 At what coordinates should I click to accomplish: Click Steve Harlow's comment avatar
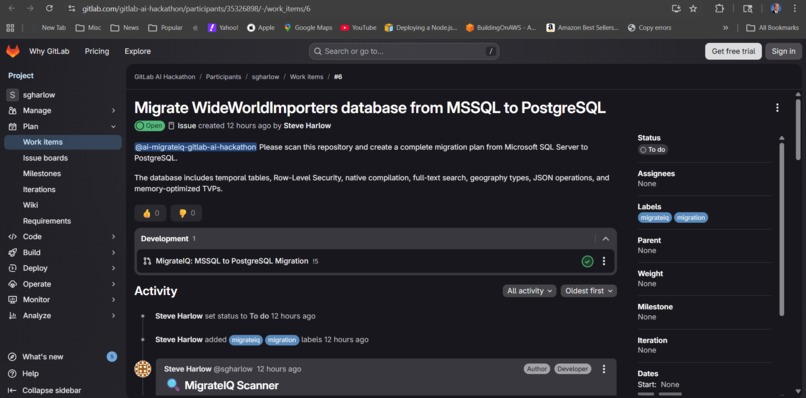point(142,369)
